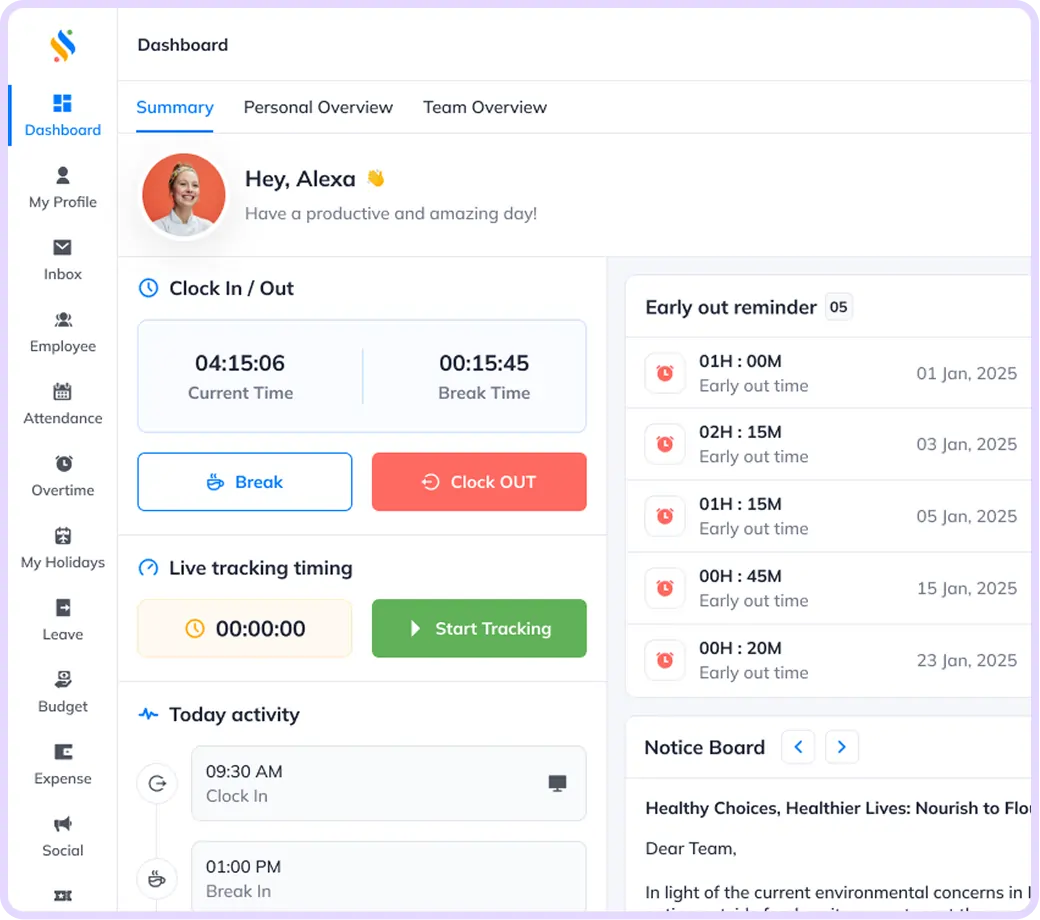
Task: Click the 00:00:00 live tracking timer
Action: coord(245,629)
